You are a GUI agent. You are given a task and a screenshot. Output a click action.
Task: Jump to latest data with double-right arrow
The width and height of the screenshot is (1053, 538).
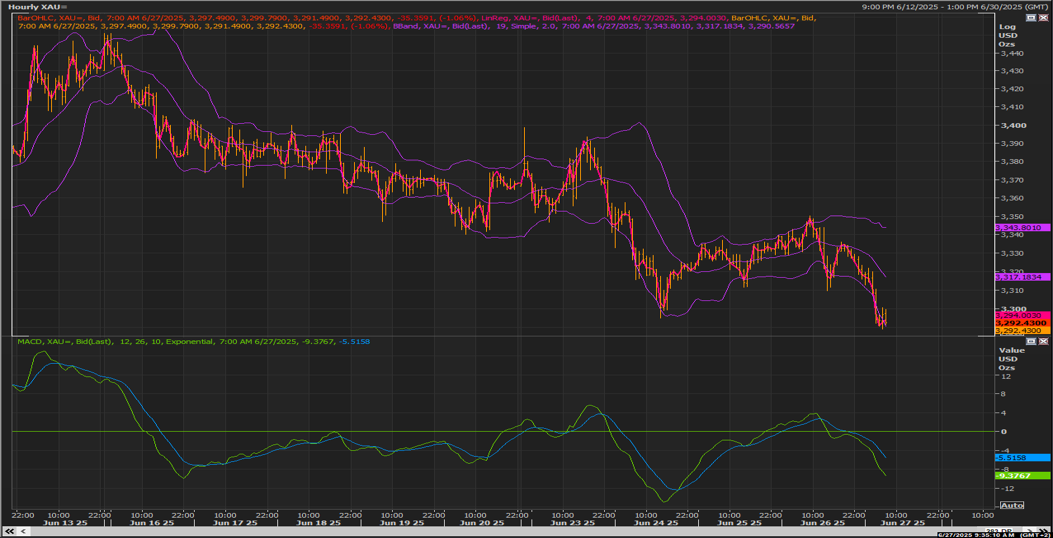[1043, 531]
